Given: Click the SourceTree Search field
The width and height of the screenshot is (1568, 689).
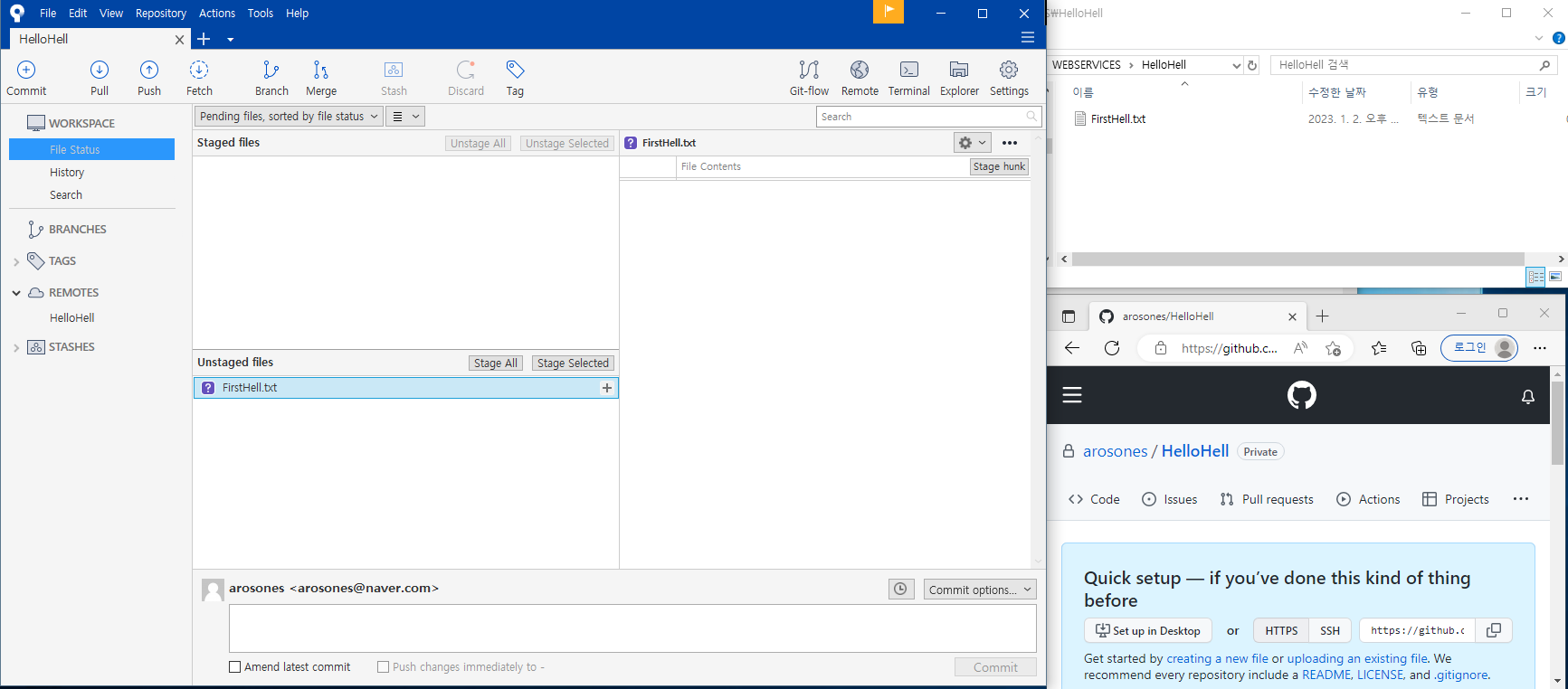Looking at the screenshot, I should [929, 117].
